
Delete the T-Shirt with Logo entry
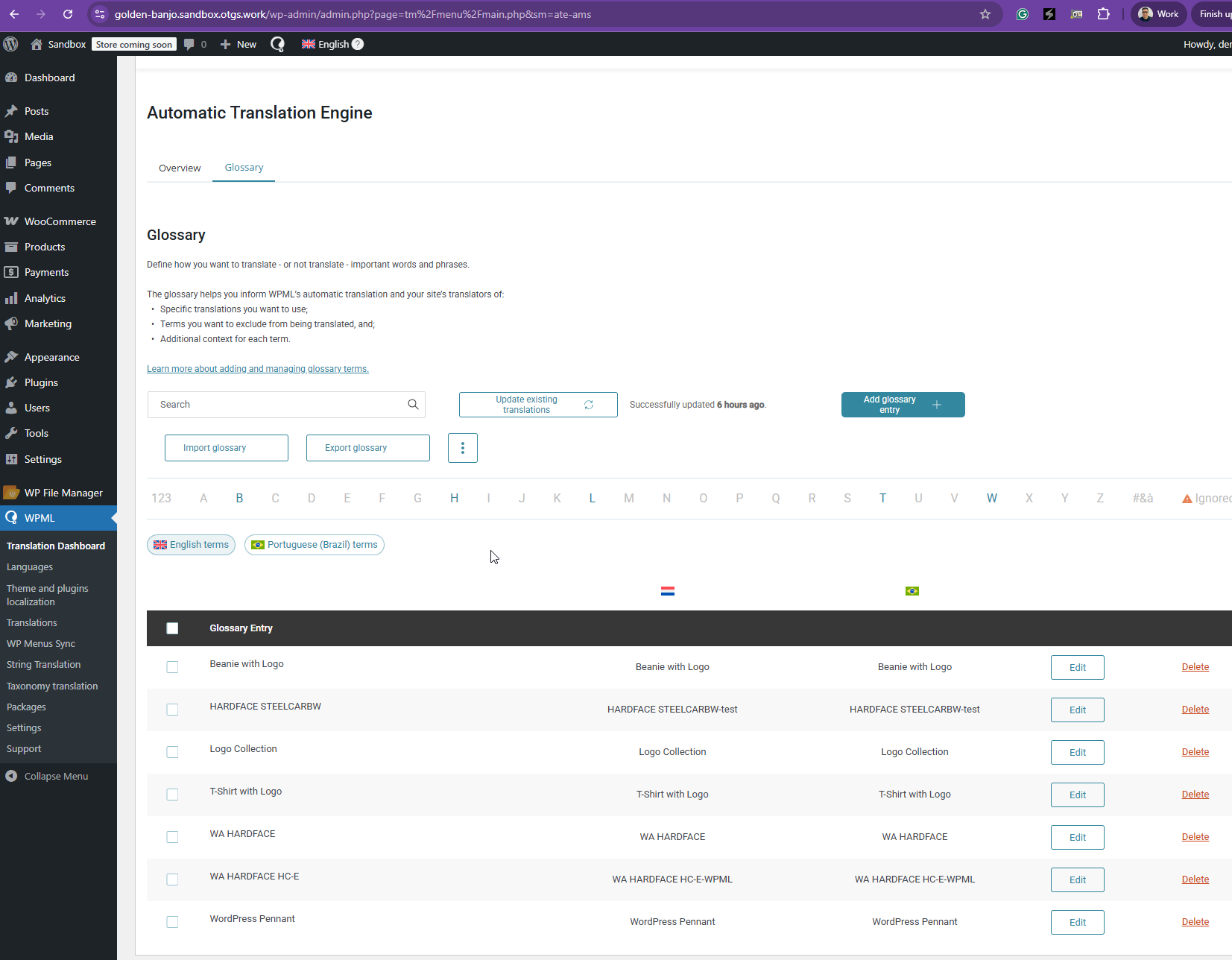pos(1195,795)
